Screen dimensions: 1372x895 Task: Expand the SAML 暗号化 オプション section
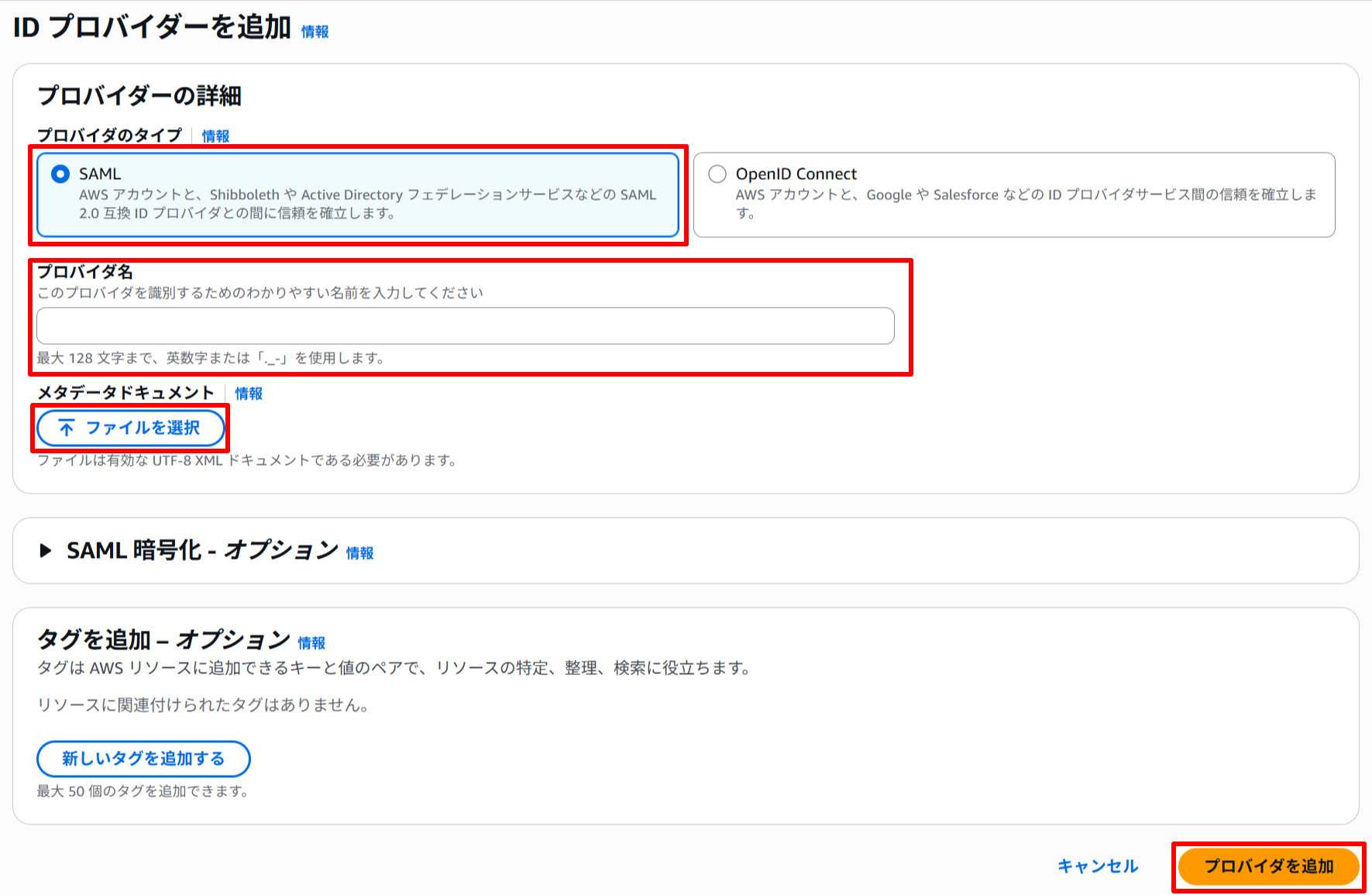tap(46, 551)
